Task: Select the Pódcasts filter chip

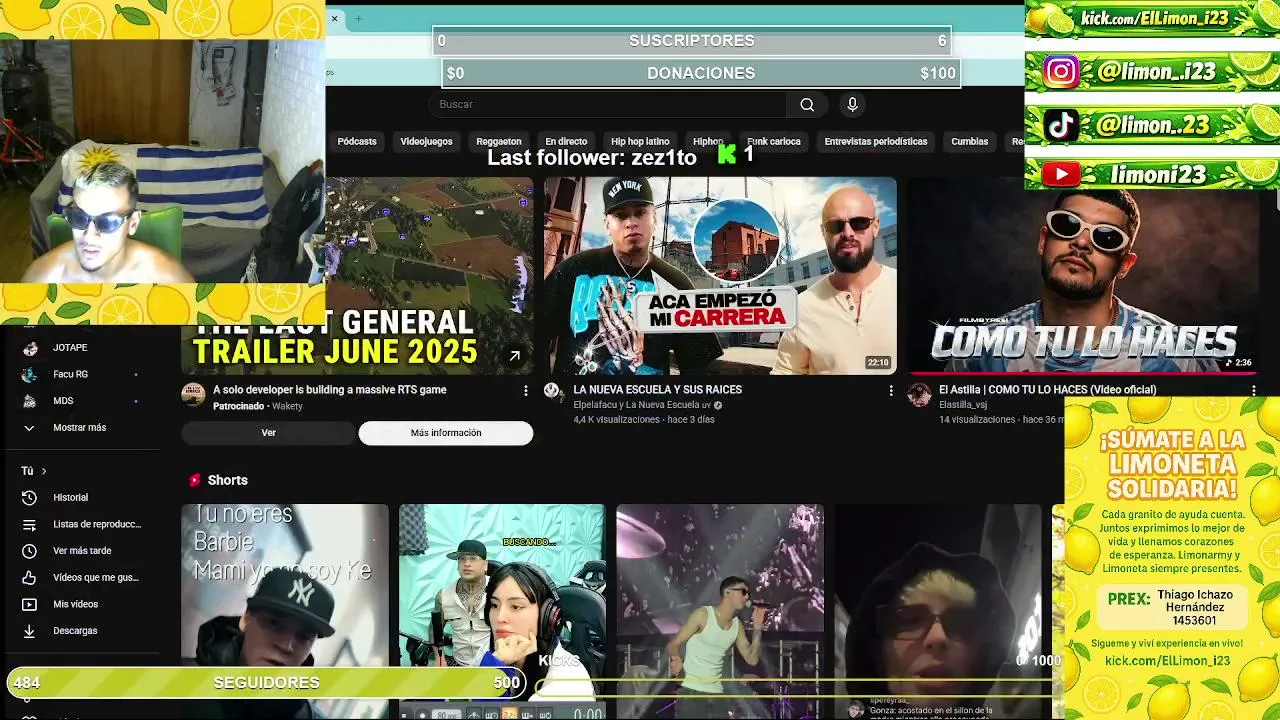Action: pos(357,142)
